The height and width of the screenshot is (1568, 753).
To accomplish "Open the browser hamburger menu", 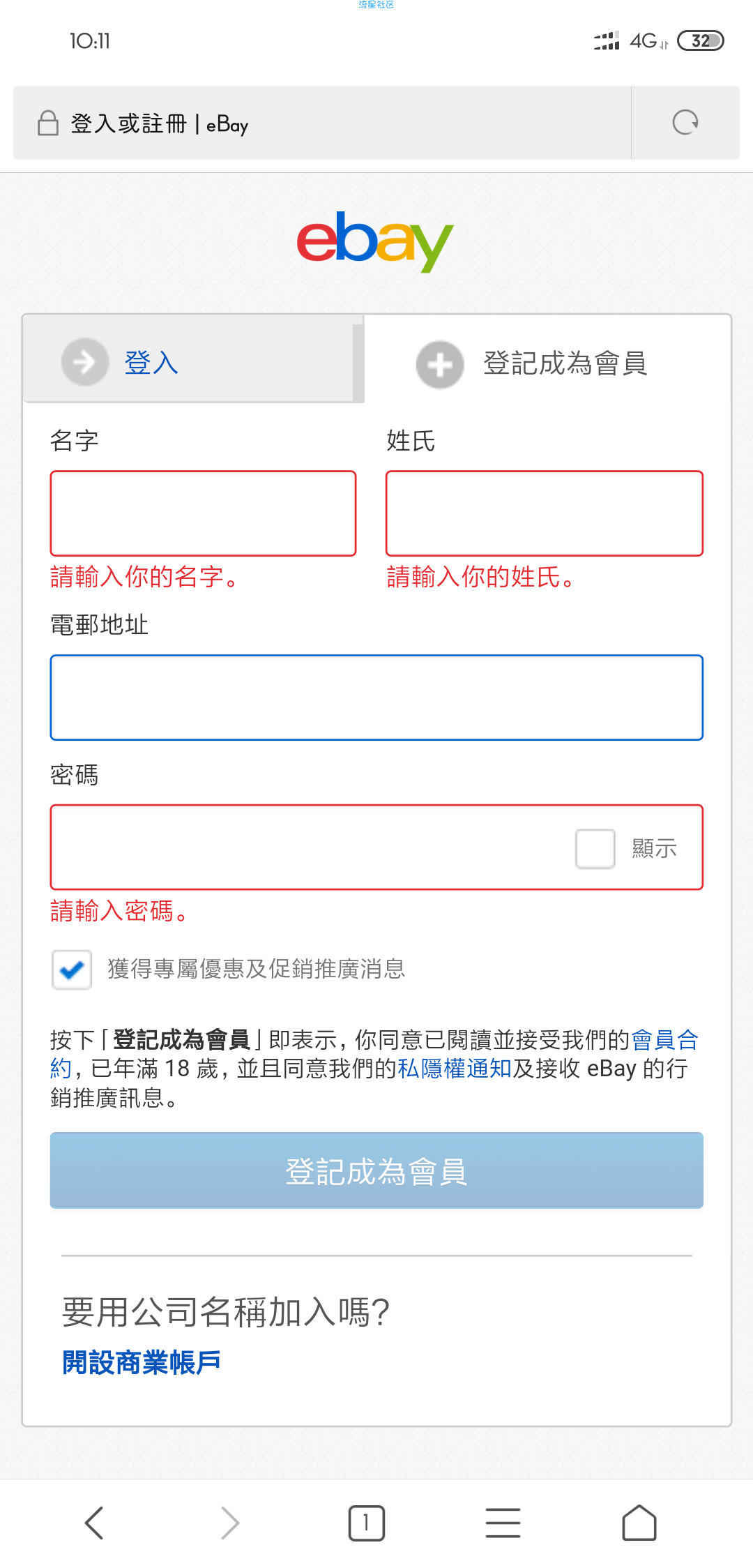I will [x=503, y=1523].
